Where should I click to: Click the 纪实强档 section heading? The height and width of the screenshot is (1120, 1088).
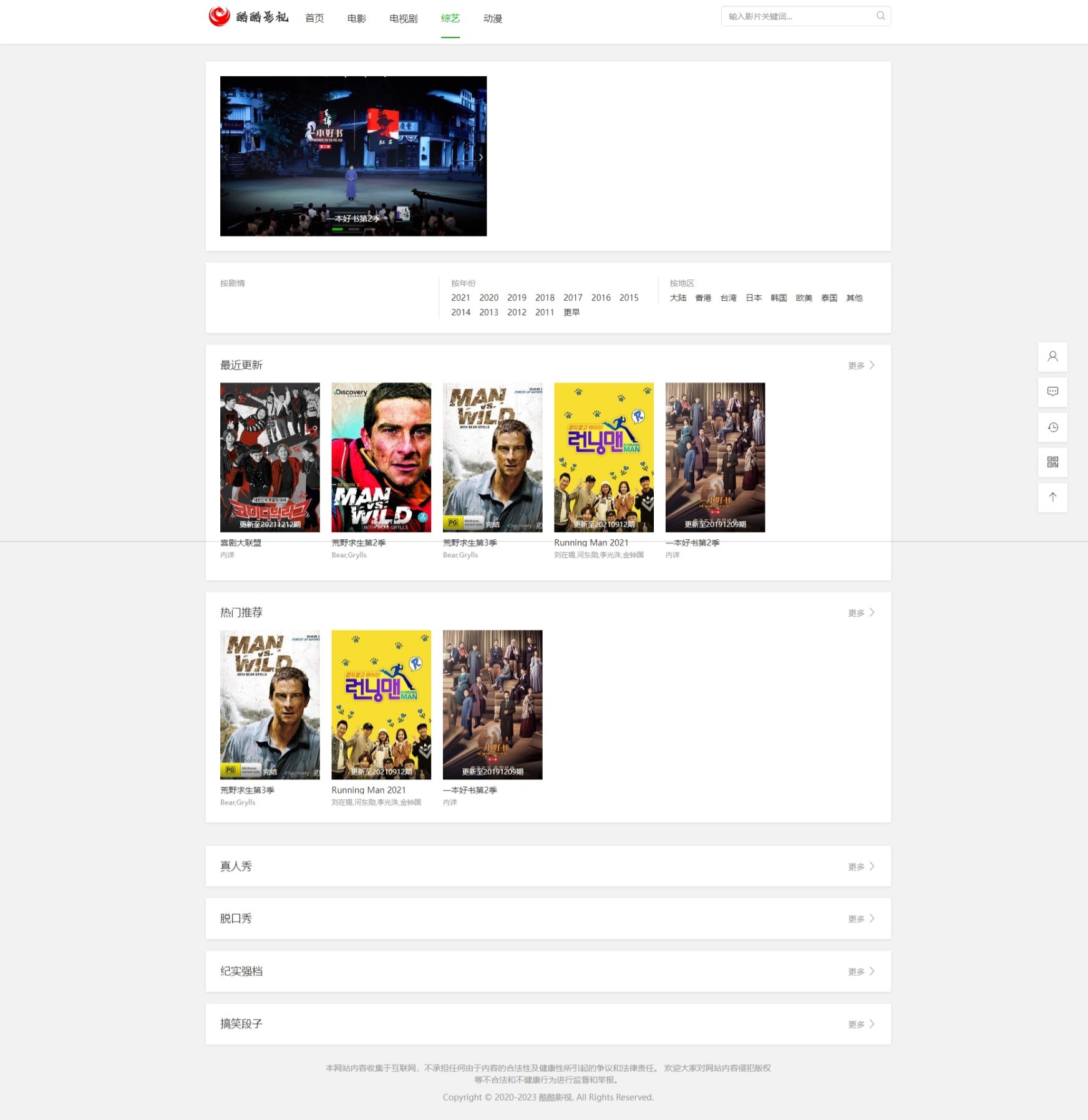(x=241, y=971)
